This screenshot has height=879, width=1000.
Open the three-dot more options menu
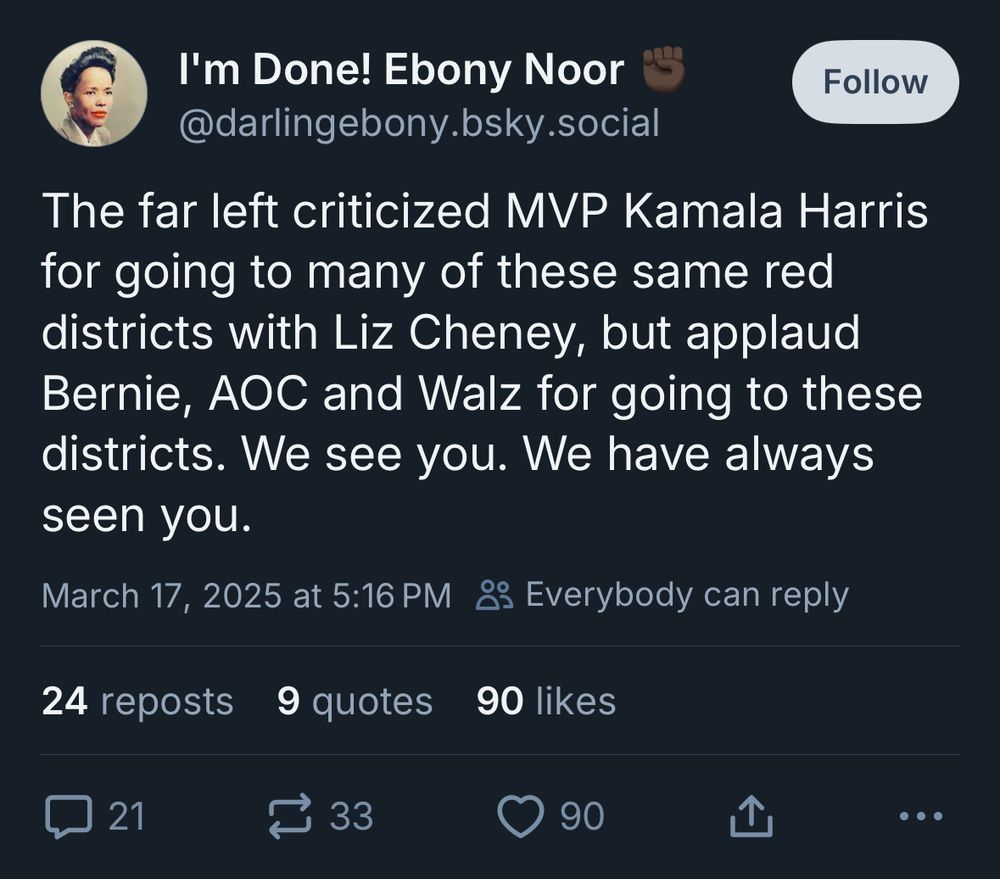tap(920, 817)
